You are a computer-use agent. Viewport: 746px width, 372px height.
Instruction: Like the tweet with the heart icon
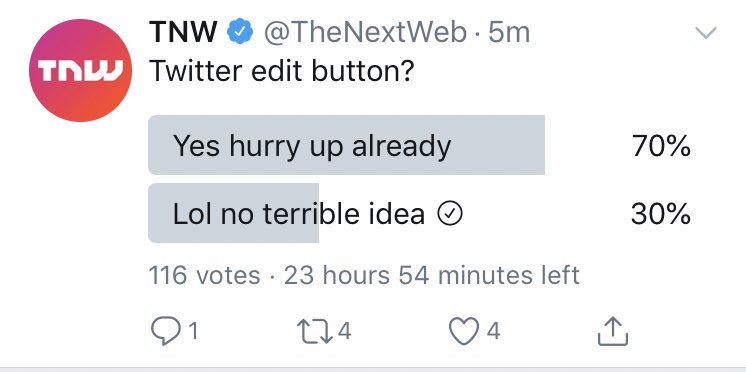464,331
